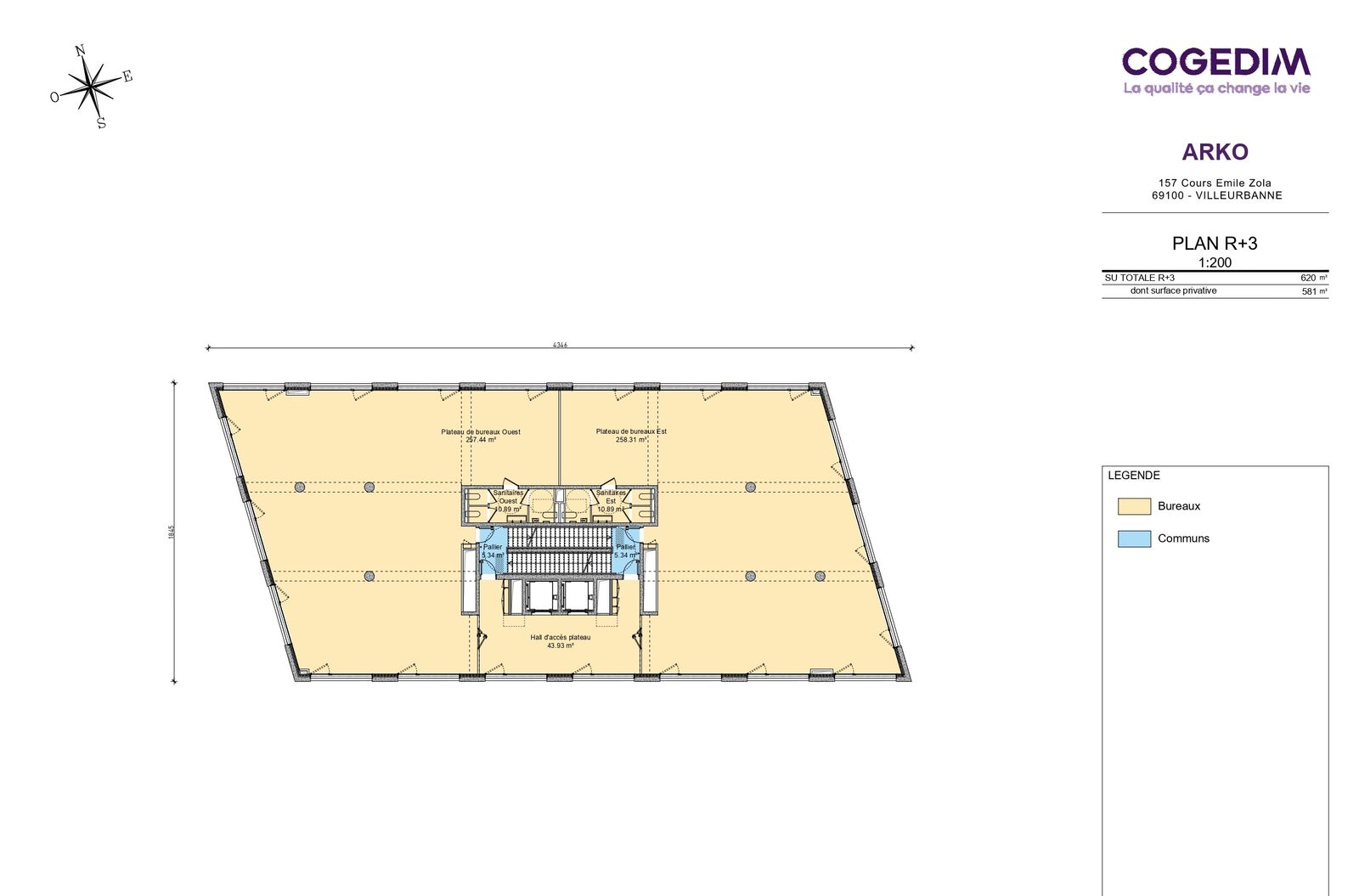Click the Bureaux beige legend swatch

(1134, 506)
